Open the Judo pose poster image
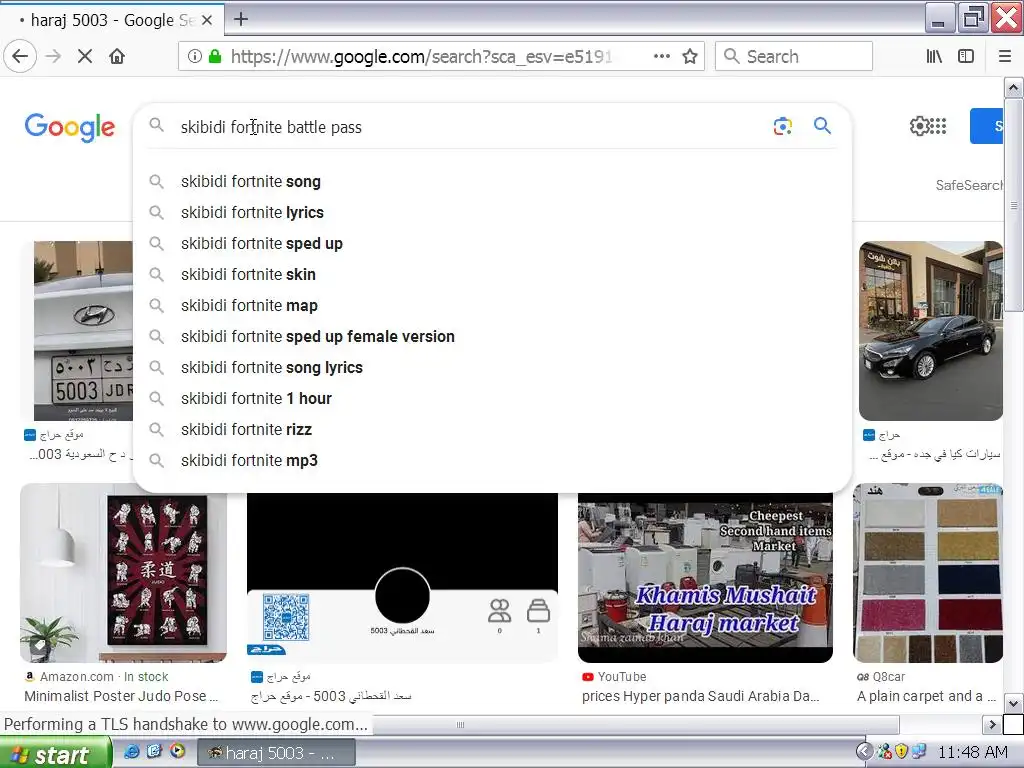Screen dimensions: 1024x768 pyautogui.click(x=123, y=573)
